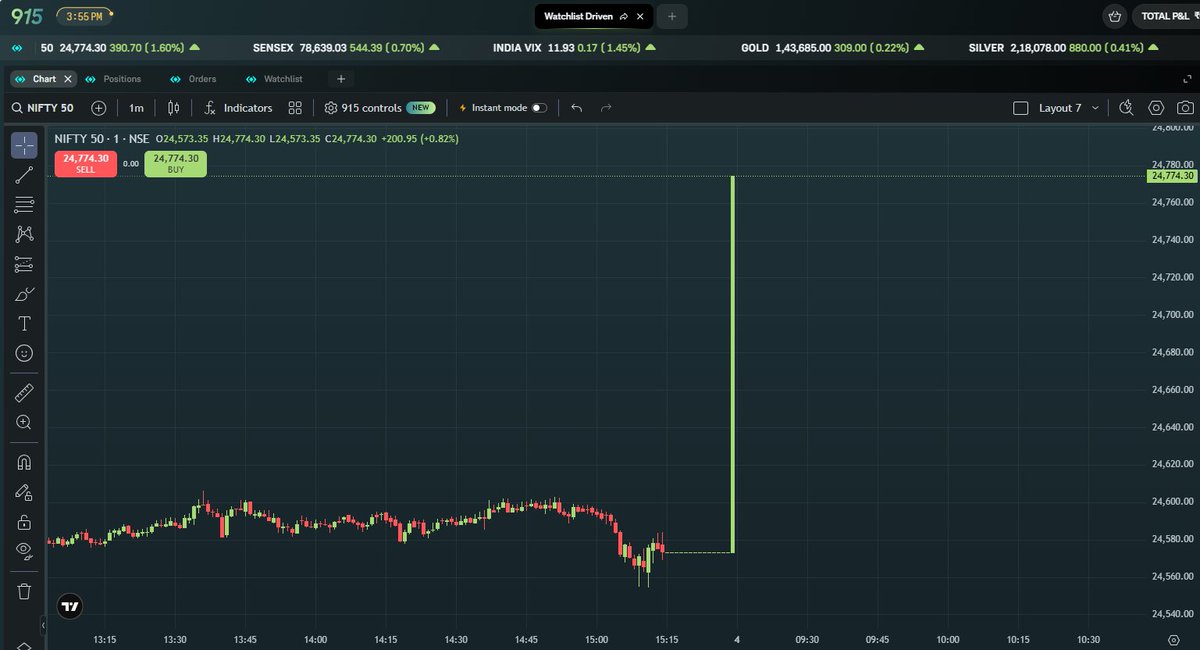The image size is (1200, 650).
Task: Add a new panel tab with plus
Action: [341, 79]
